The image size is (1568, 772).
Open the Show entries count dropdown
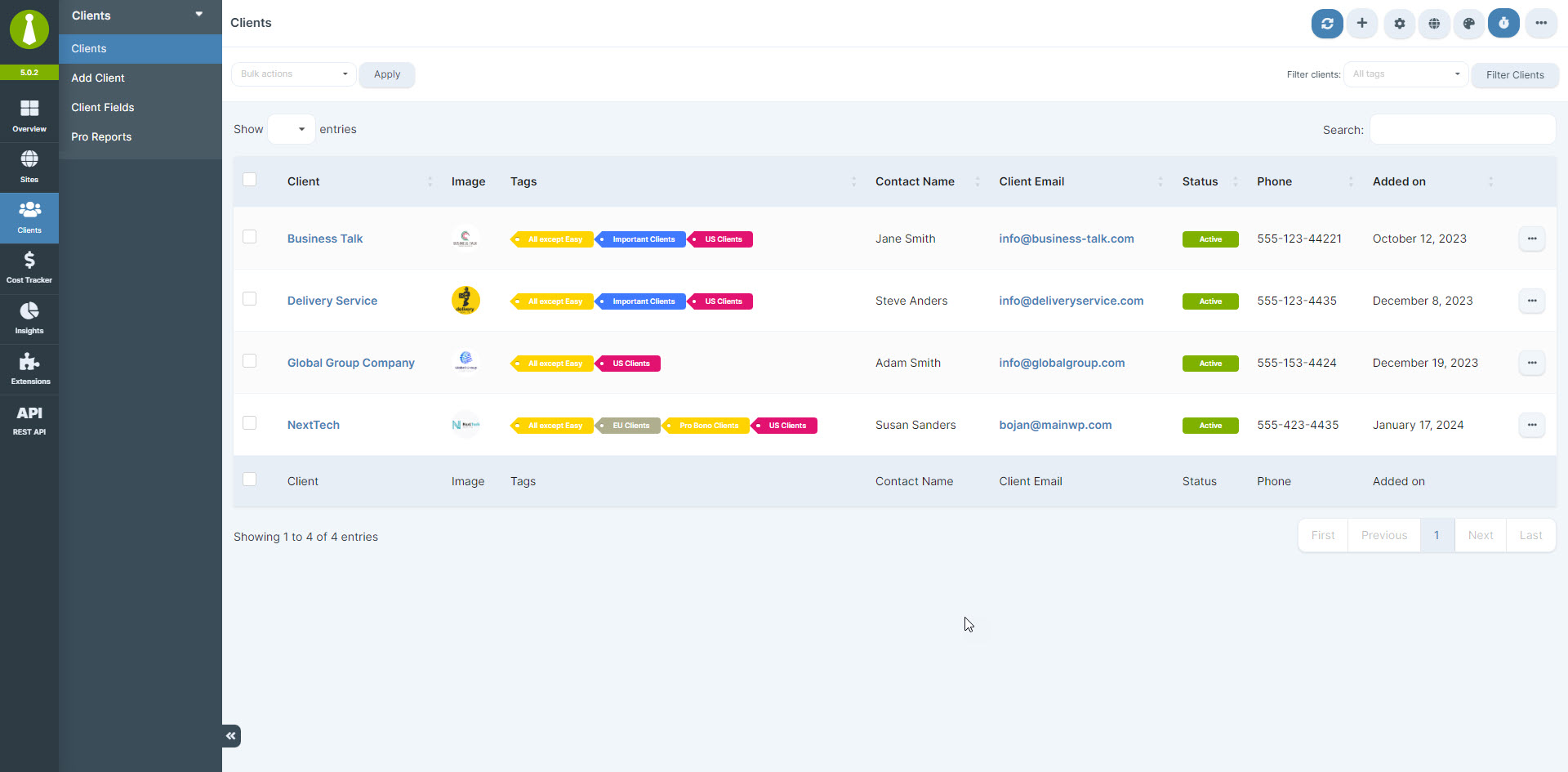[292, 129]
